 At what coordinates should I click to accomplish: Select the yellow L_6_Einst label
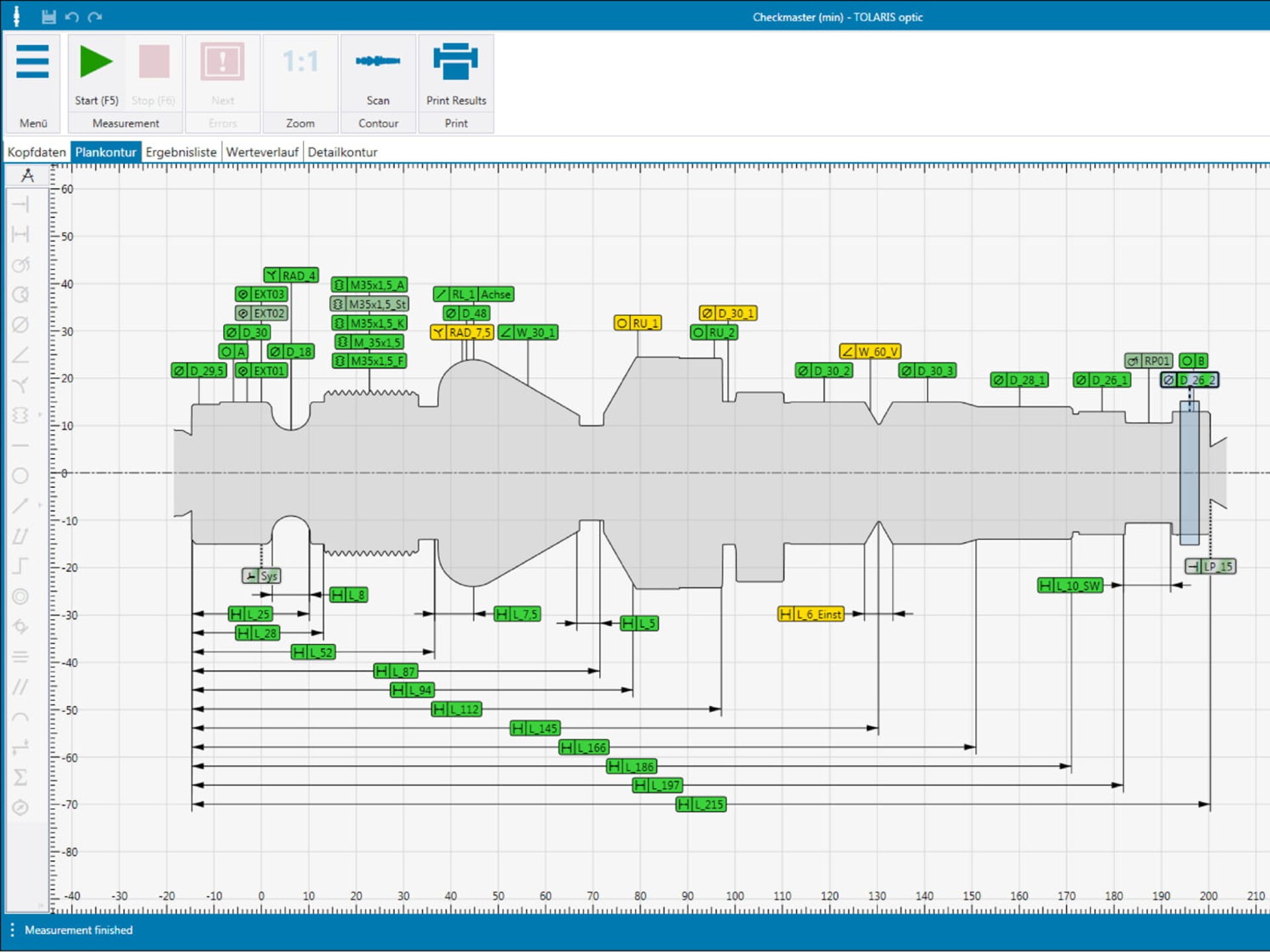click(x=811, y=614)
